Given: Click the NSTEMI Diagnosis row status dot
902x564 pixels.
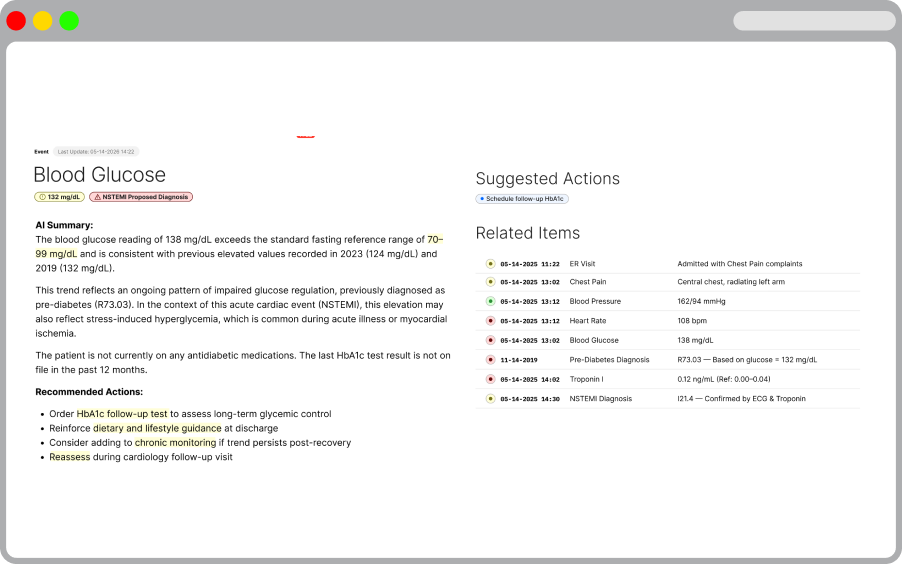Looking at the screenshot, I should pyautogui.click(x=491, y=398).
